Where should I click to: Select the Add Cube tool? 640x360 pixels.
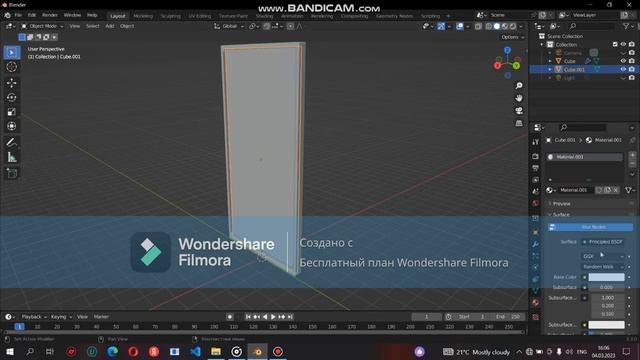pyautogui.click(x=11, y=173)
